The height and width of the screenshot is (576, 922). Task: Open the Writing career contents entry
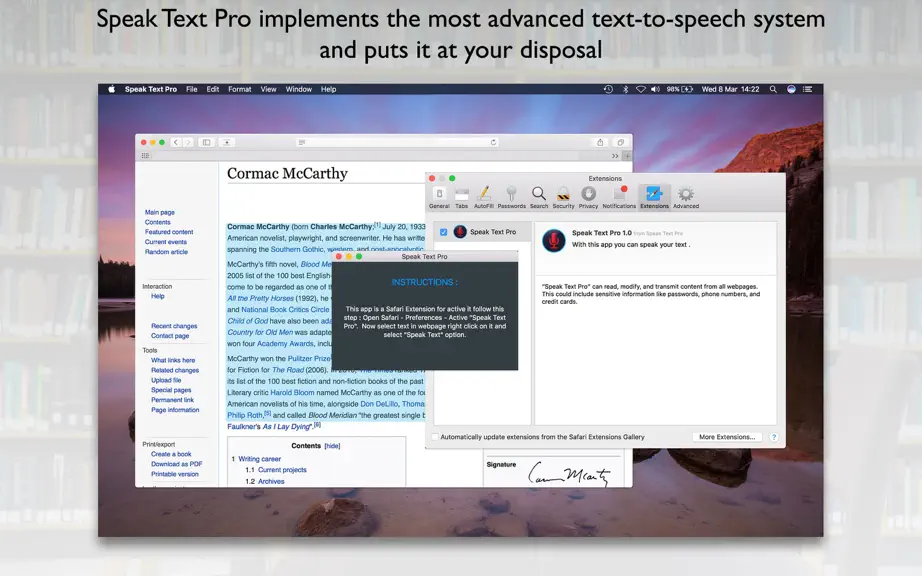(259, 459)
